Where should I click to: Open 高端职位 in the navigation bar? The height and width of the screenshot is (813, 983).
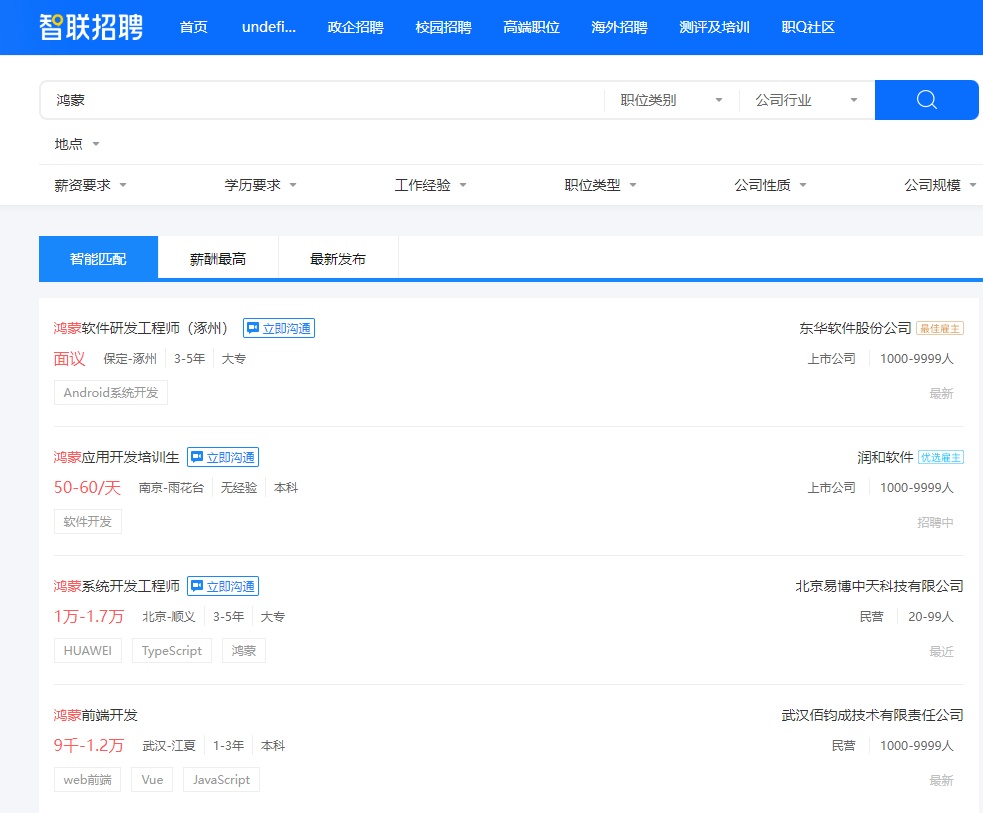[x=531, y=28]
